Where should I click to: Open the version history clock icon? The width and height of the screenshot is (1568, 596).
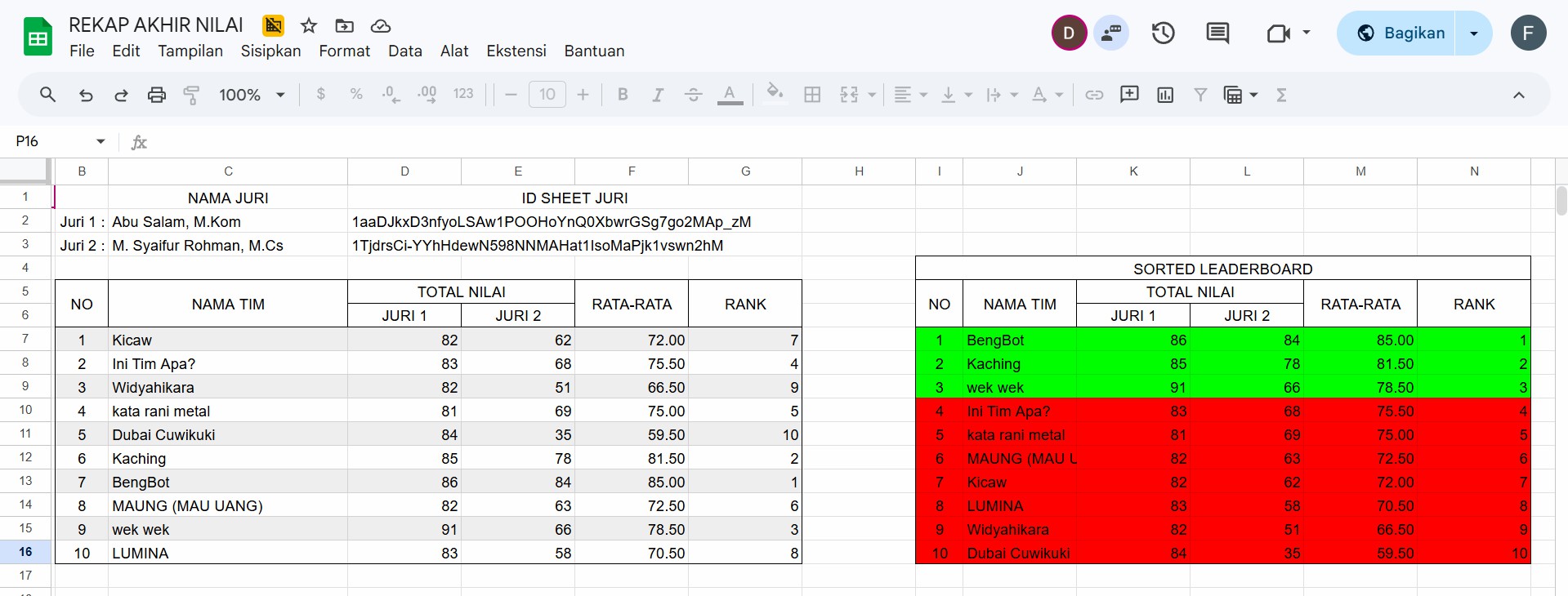coord(1163,33)
